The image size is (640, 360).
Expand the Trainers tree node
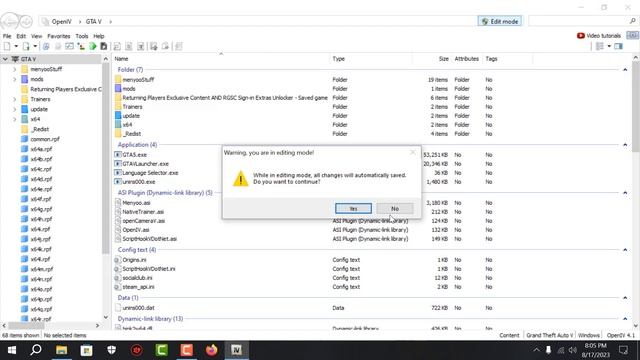pyautogui.click(x=15, y=99)
